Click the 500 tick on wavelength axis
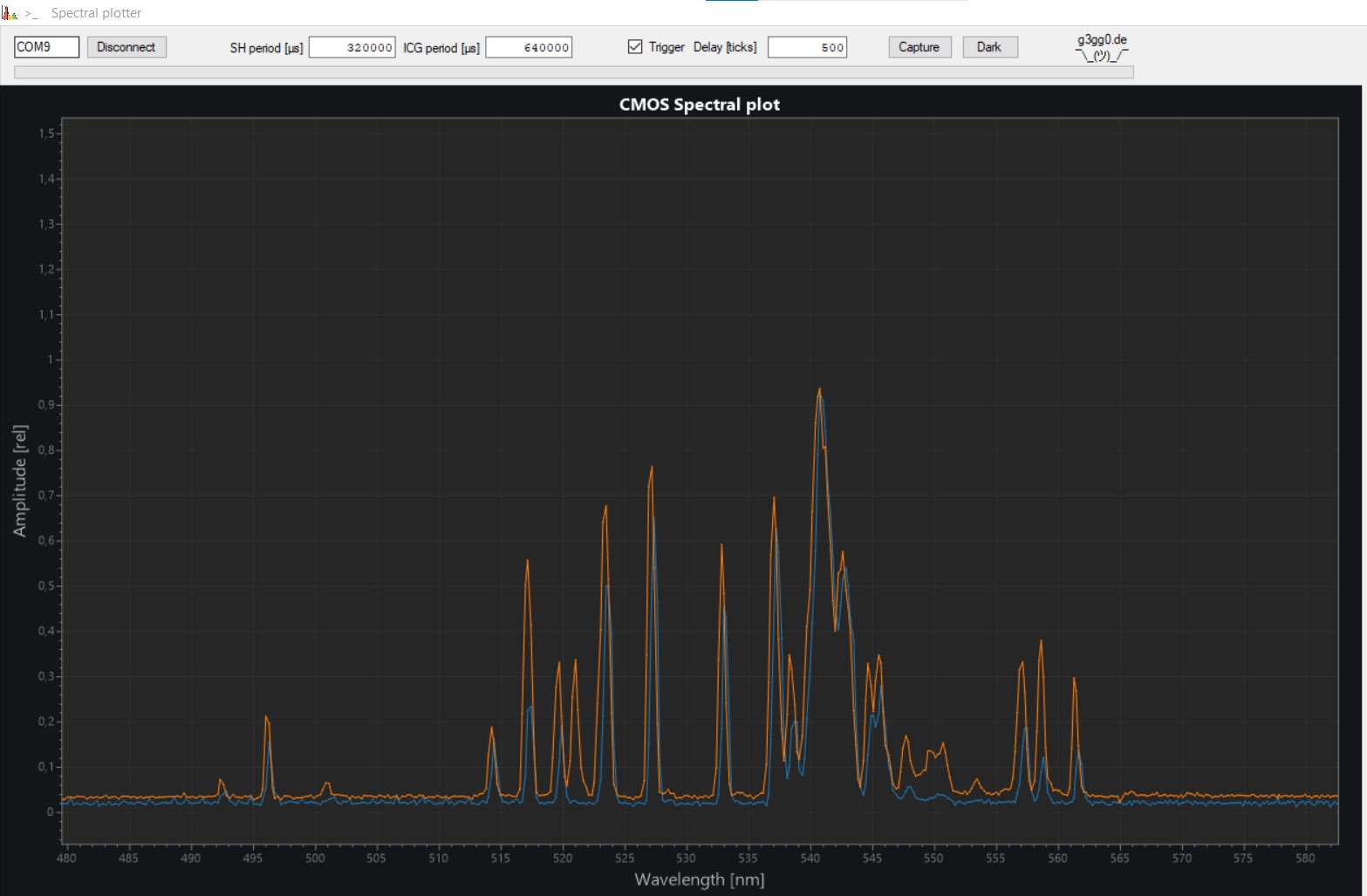1367x896 pixels. pos(315,858)
